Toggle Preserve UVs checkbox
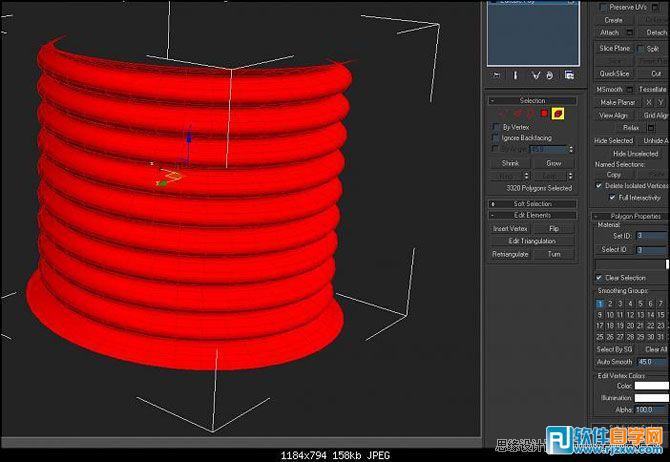The image size is (670, 462). coord(603,7)
